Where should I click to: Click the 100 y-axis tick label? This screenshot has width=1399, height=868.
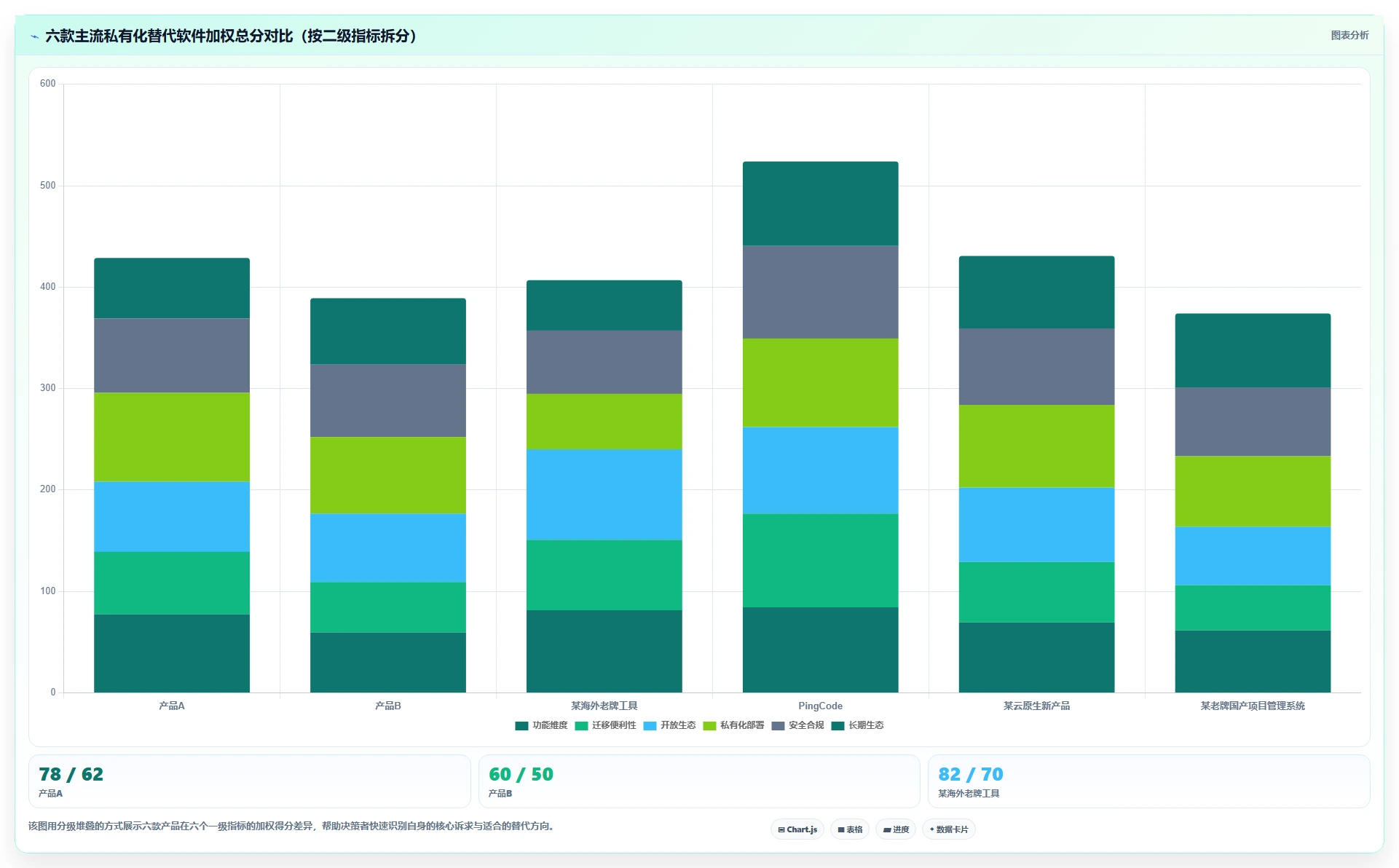(x=48, y=591)
